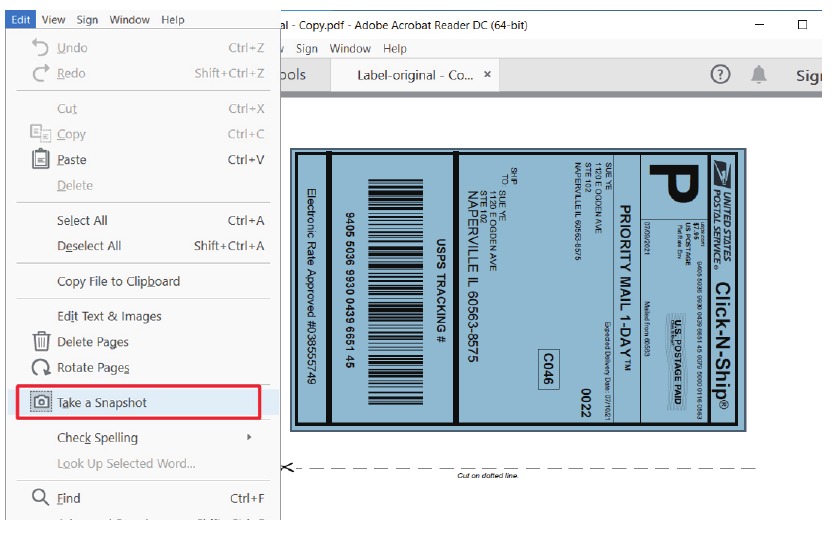Click the Find magnifier icon
Image resolution: width=834 pixels, height=538 pixels.
point(40,497)
